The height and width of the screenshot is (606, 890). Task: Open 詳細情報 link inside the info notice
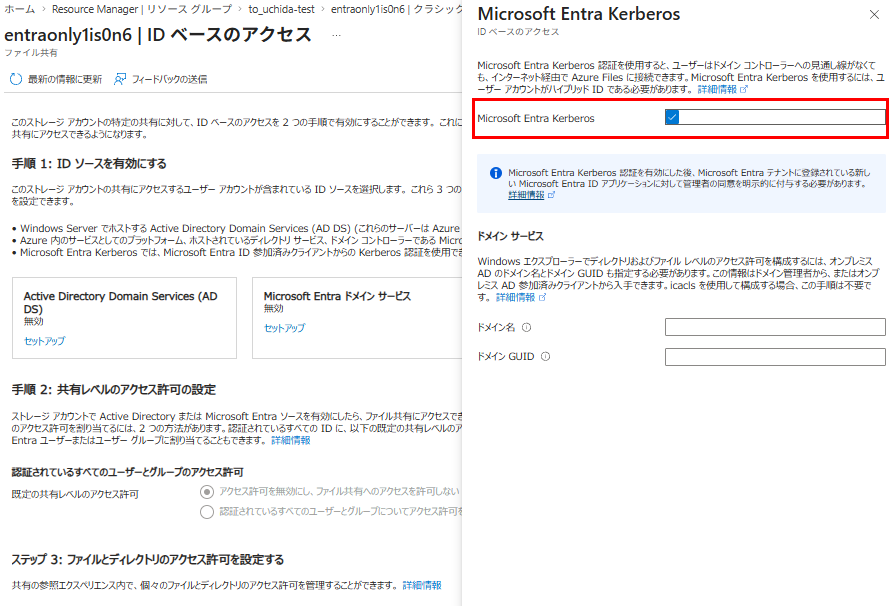pyautogui.click(x=526, y=195)
